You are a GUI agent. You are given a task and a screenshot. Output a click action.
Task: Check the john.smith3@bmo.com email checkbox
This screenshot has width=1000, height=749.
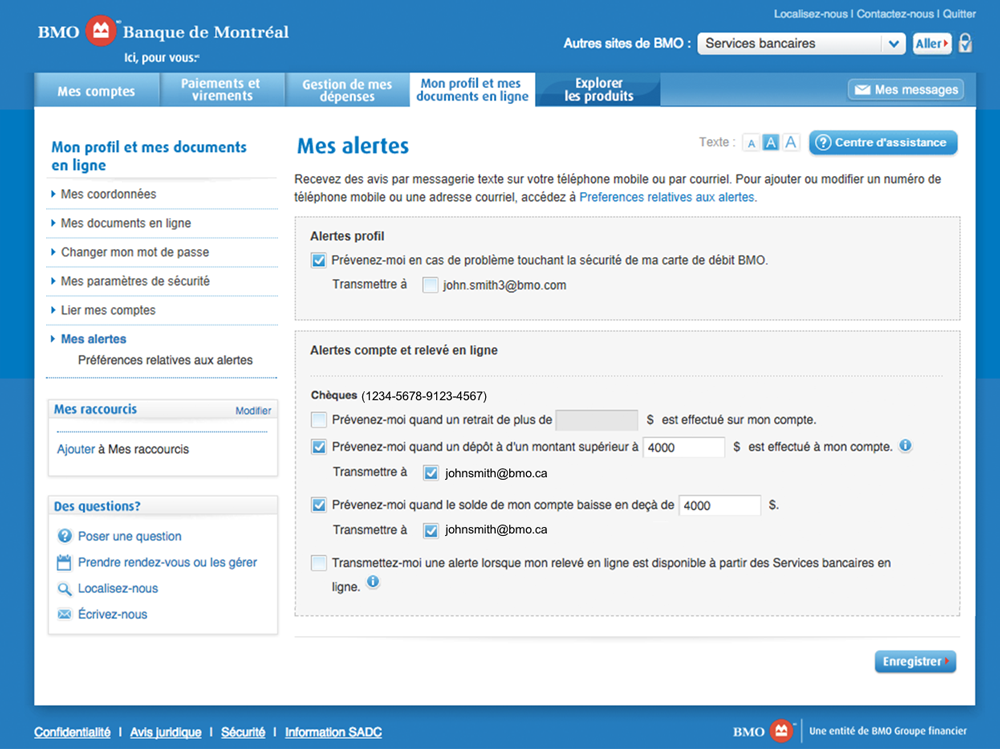click(430, 285)
